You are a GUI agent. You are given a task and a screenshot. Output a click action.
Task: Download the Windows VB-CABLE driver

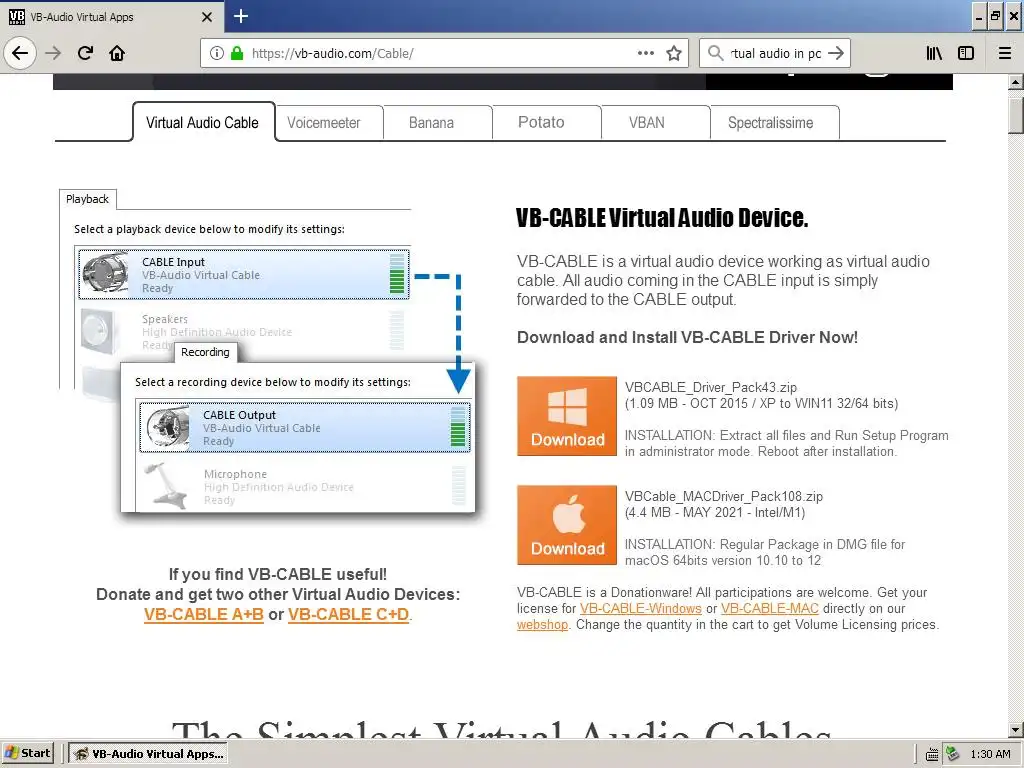click(x=567, y=416)
